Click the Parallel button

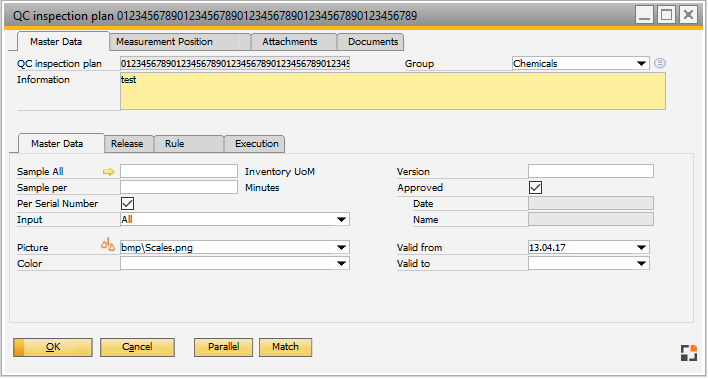(x=224, y=347)
